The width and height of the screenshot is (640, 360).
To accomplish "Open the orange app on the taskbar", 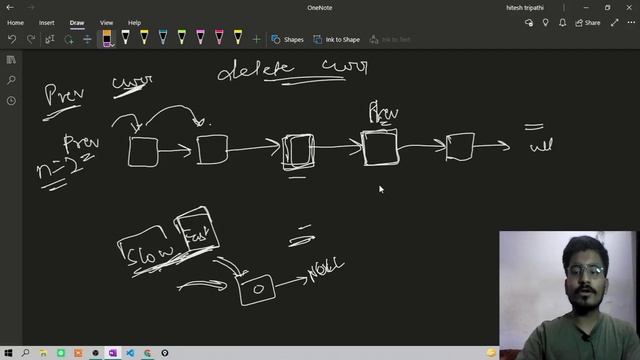I will click(78, 353).
